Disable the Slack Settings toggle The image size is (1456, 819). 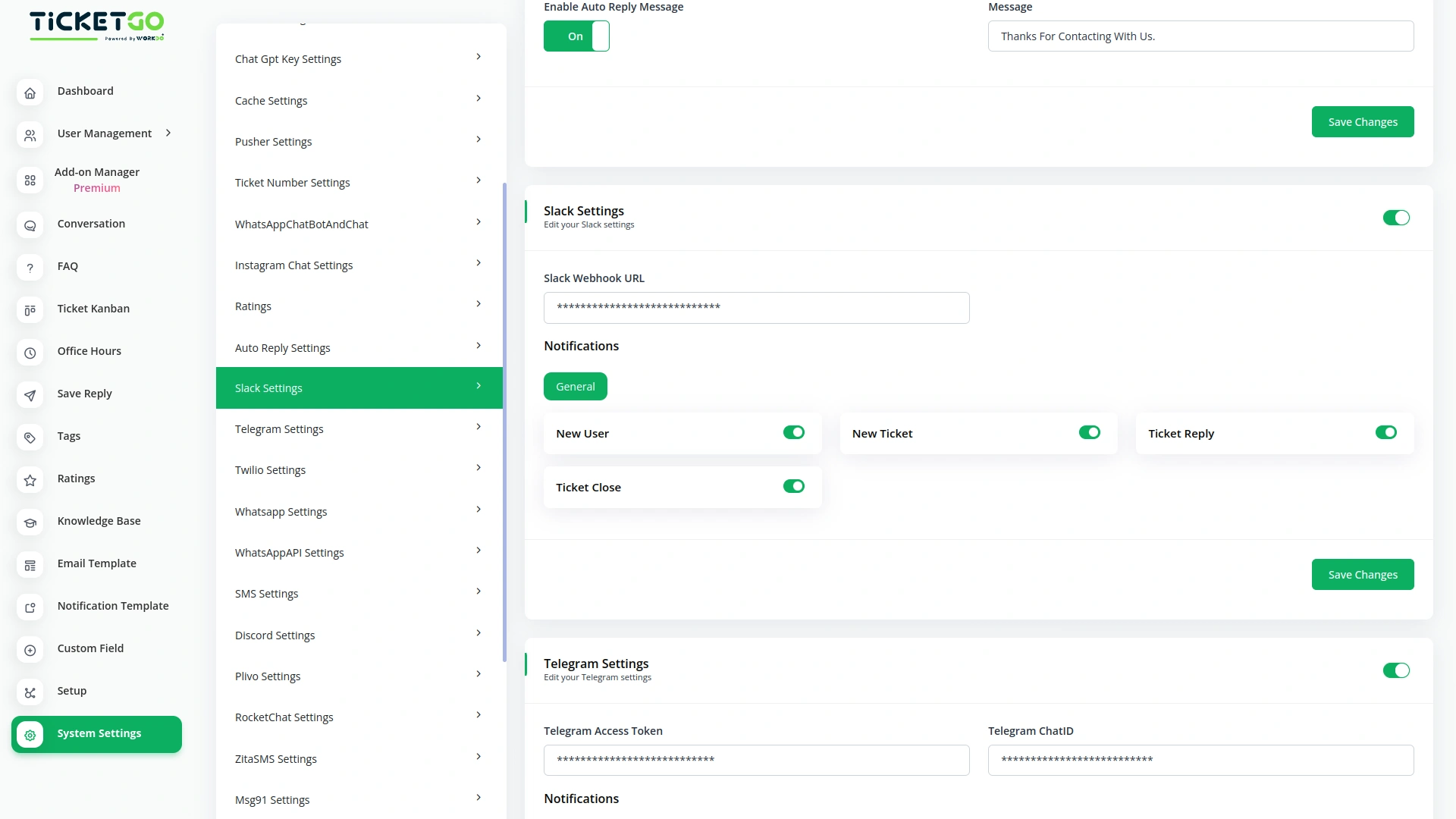click(1396, 218)
